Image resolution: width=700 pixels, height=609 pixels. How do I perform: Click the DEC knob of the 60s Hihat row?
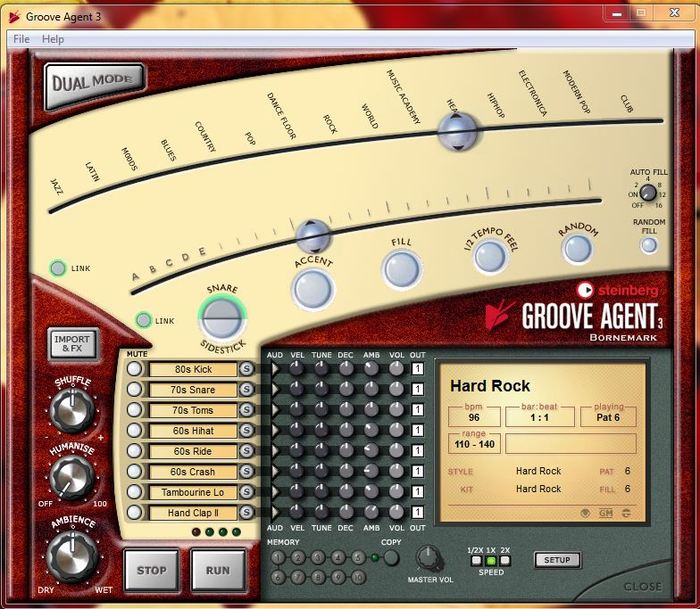(346, 430)
